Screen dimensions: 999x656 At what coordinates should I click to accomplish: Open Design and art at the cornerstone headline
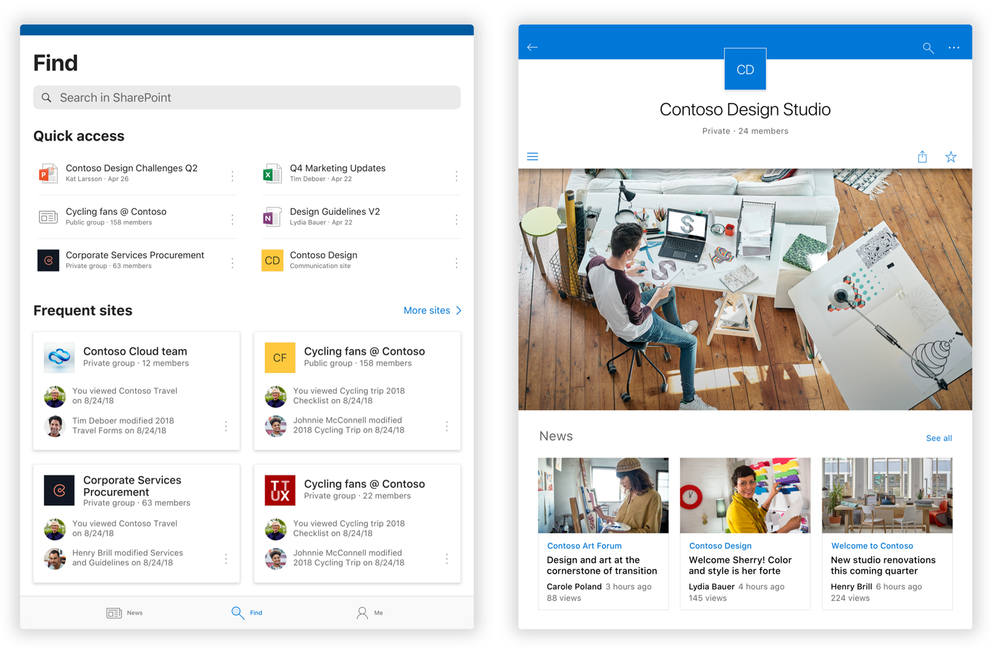pos(601,566)
